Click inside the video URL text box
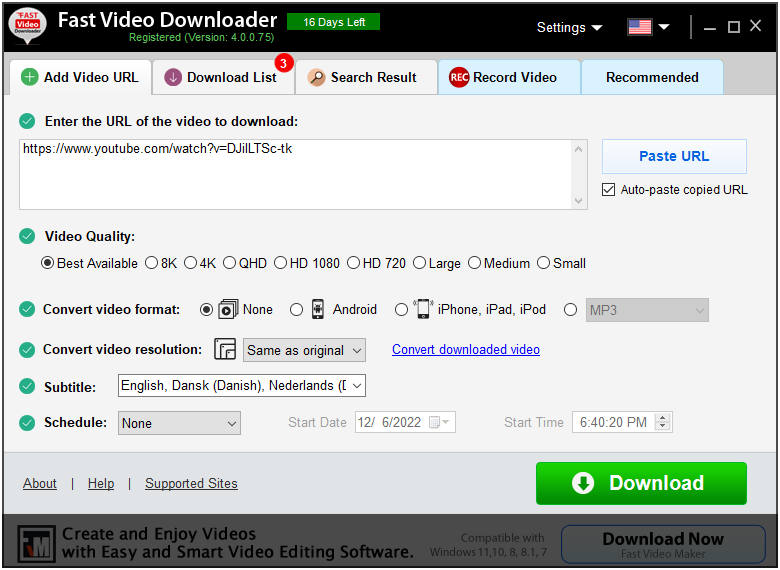780x570 pixels. click(x=296, y=174)
